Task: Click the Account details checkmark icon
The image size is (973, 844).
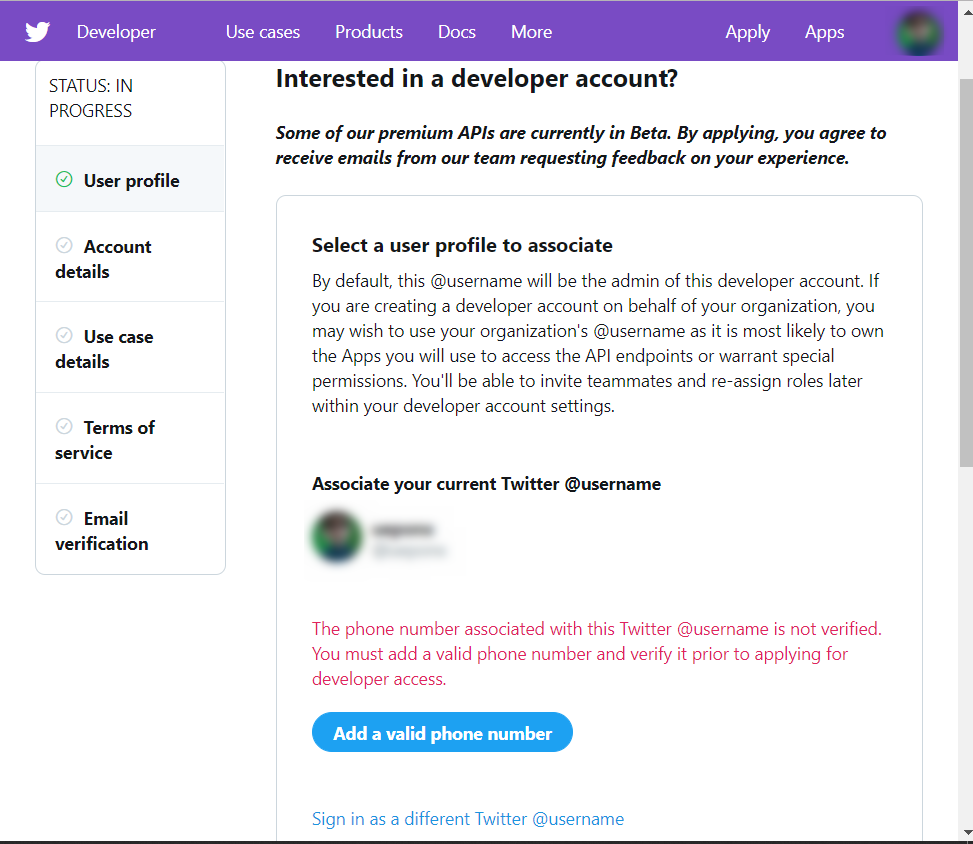Action: pyautogui.click(x=64, y=245)
